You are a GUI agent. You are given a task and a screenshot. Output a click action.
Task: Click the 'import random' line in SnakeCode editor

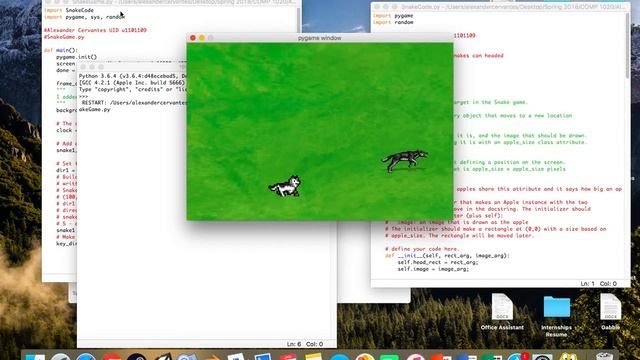coord(393,22)
